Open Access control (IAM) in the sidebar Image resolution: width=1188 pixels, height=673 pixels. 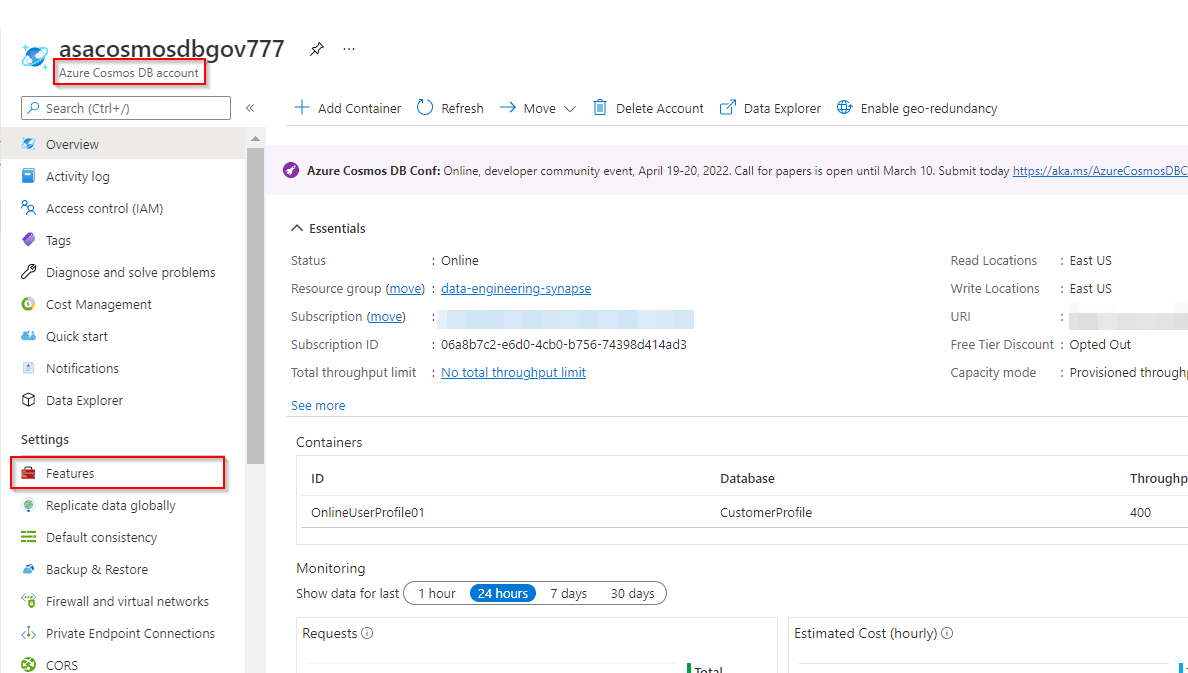point(104,209)
